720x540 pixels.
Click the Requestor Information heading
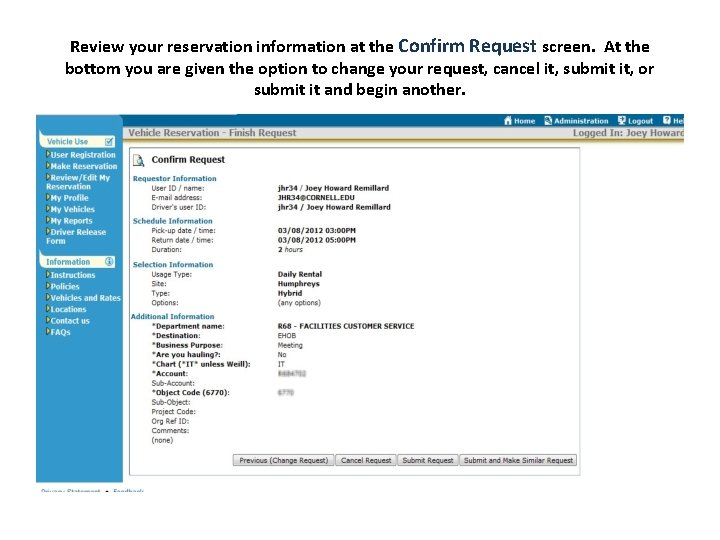point(174,179)
